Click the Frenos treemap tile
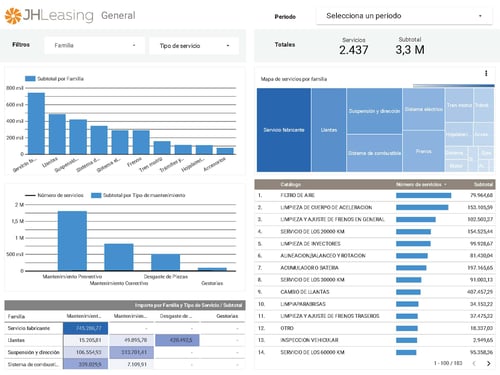This screenshot has width=500, height=375. [x=423, y=151]
